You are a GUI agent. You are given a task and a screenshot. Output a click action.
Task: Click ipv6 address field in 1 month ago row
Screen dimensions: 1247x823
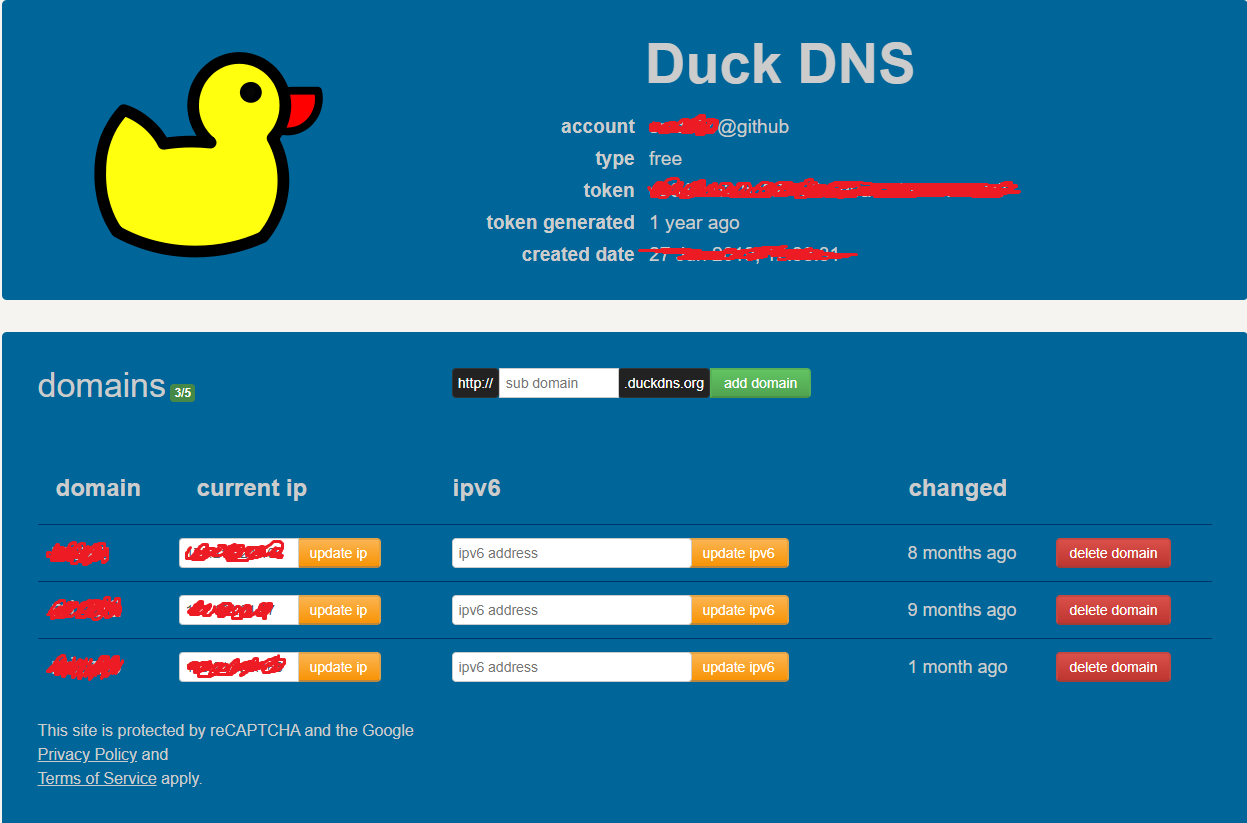[572, 667]
